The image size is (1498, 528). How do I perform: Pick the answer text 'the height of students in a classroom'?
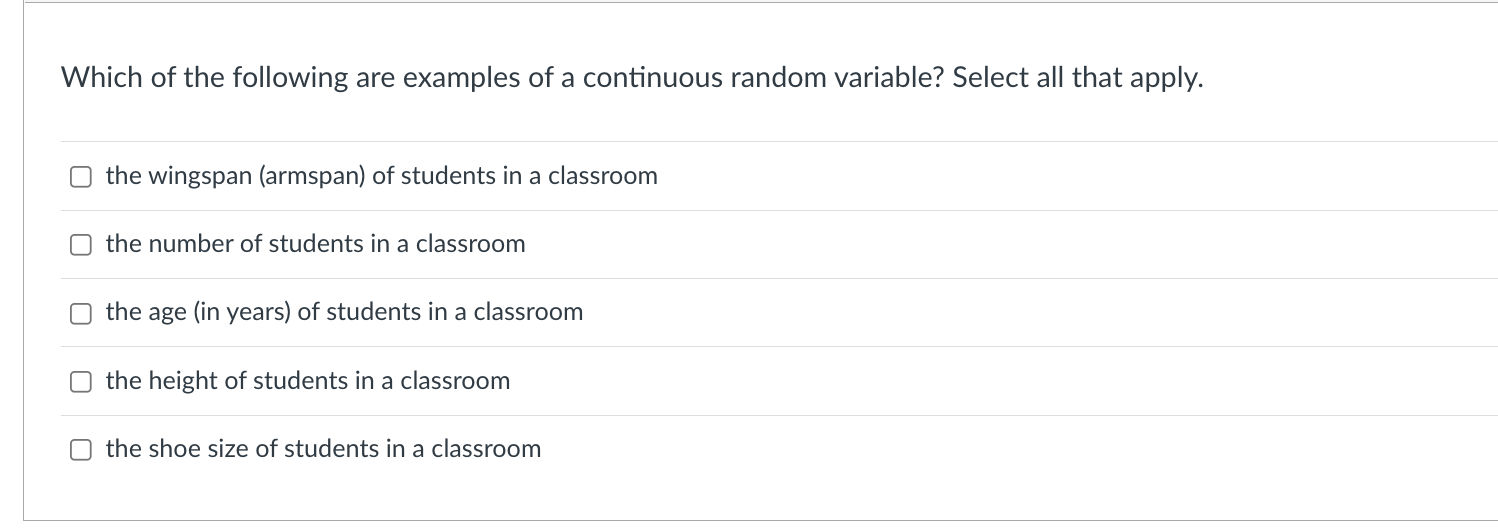click(308, 381)
